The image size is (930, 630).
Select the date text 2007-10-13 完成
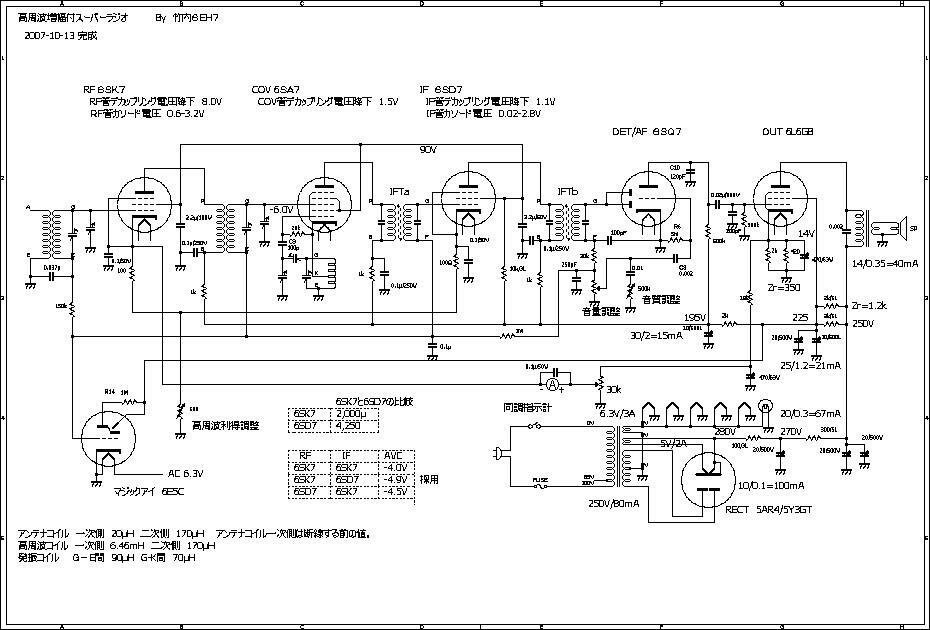coord(61,36)
